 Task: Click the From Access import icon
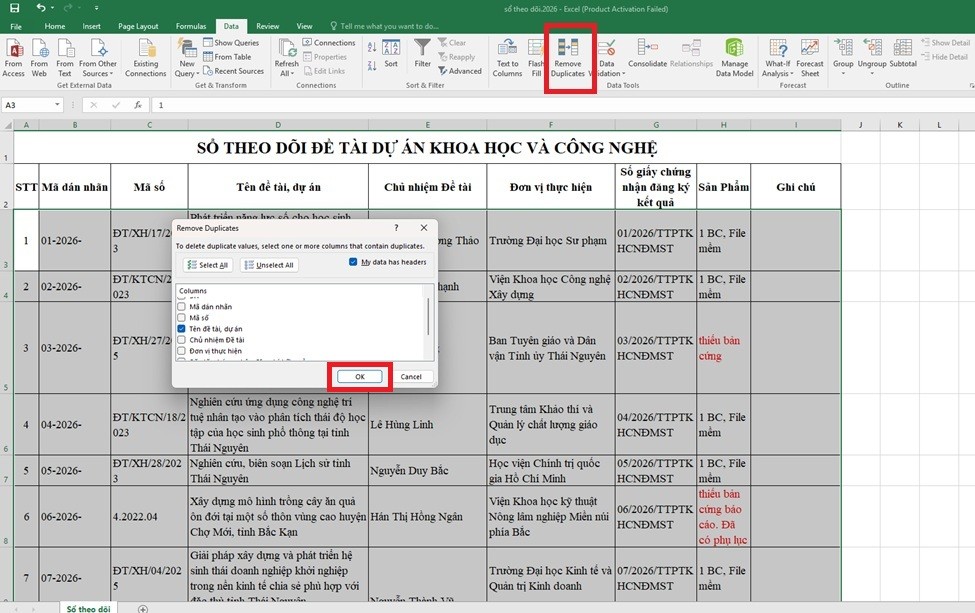tap(14, 57)
